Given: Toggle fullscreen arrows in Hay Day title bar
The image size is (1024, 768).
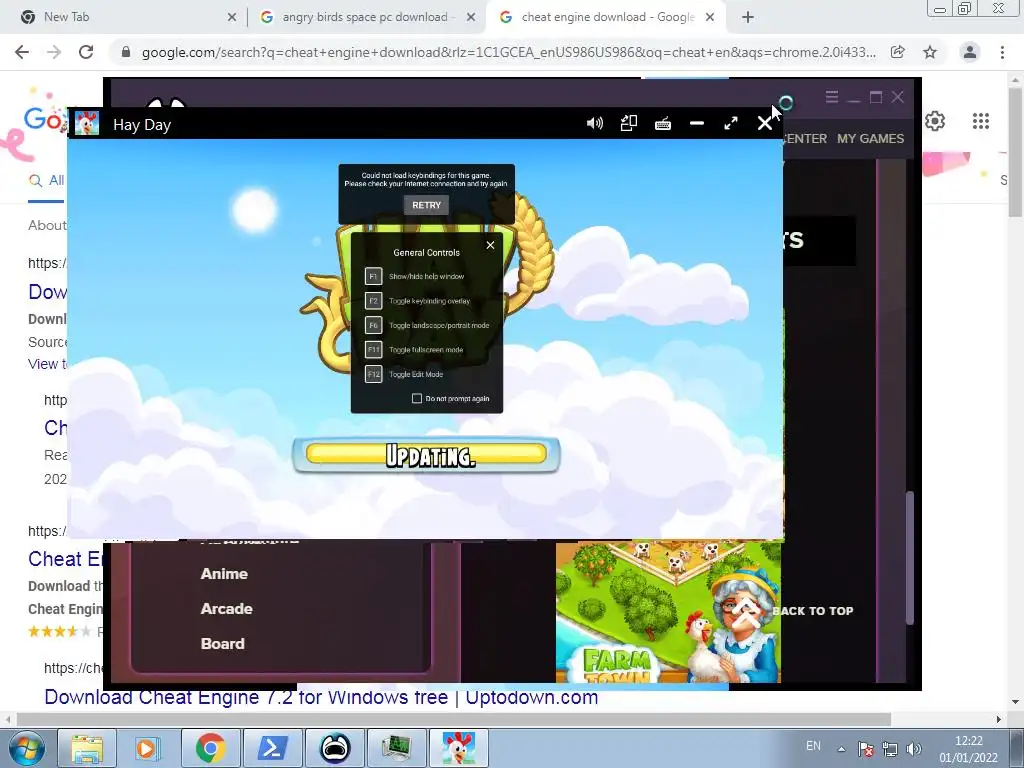Looking at the screenshot, I should tap(731, 123).
